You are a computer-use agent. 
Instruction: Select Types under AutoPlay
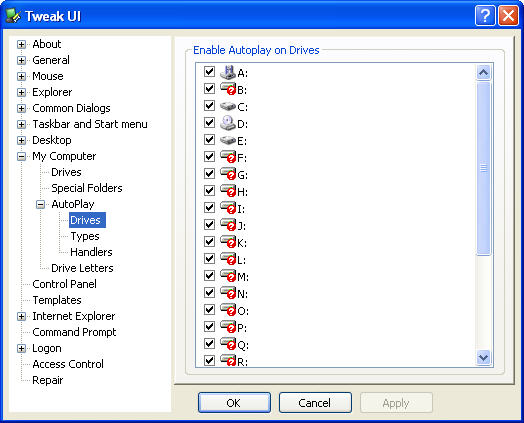coord(85,236)
